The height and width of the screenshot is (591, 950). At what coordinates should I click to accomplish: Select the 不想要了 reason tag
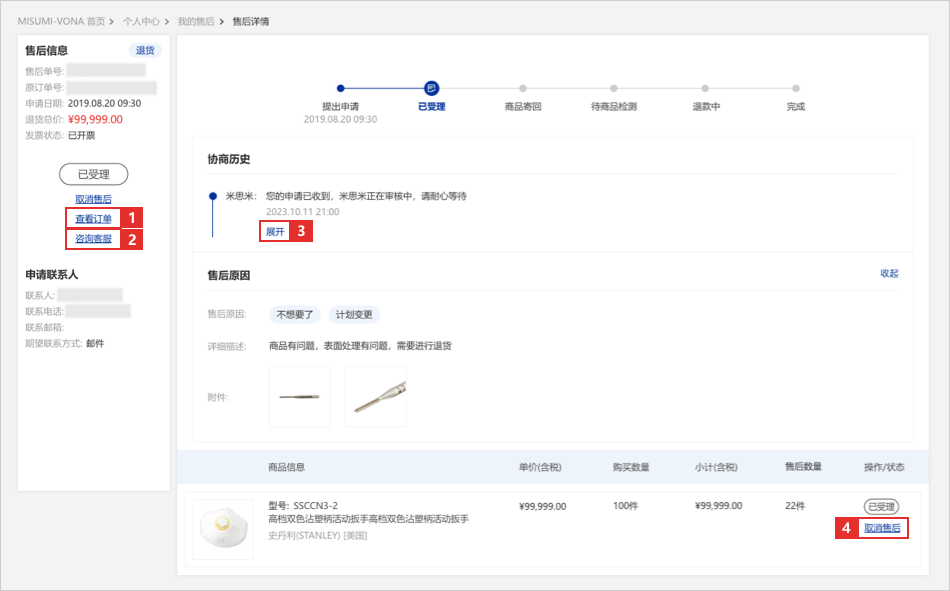[x=295, y=314]
